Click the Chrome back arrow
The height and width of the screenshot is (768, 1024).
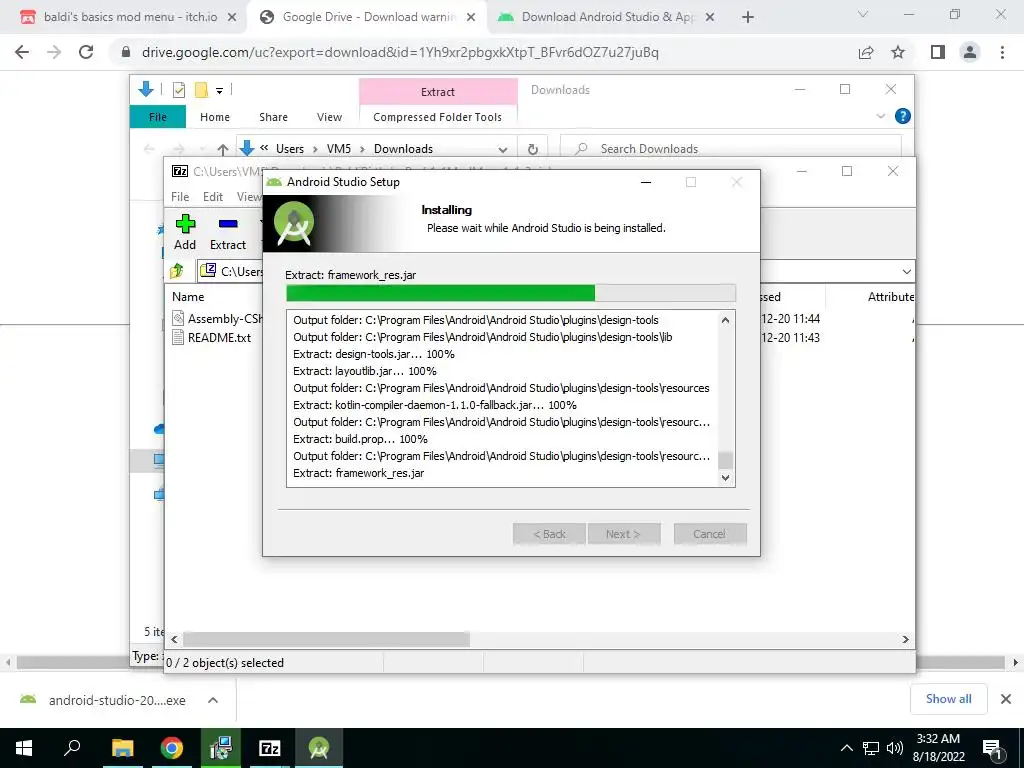(22, 52)
